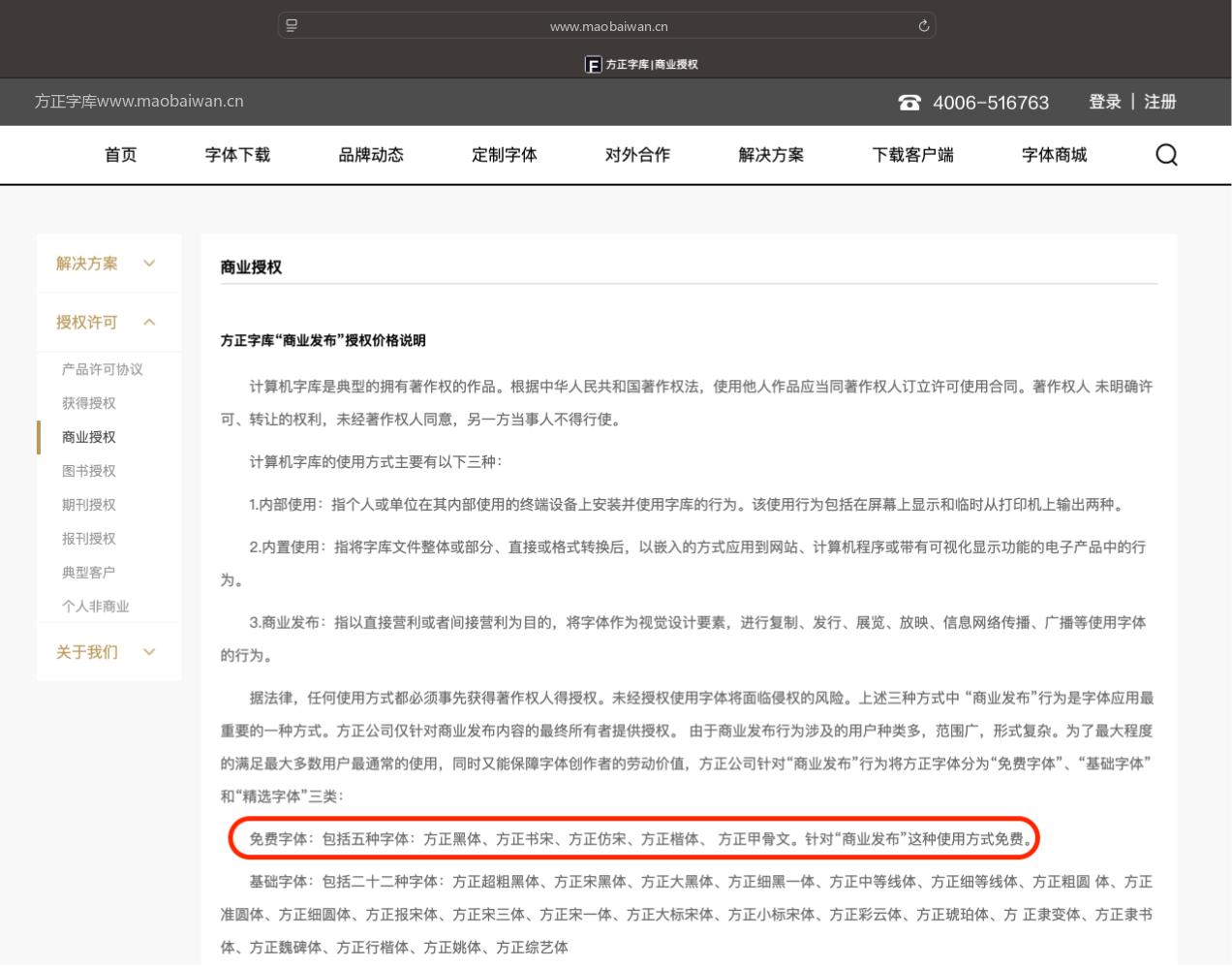Open the 定制字体 menu item

[505, 155]
